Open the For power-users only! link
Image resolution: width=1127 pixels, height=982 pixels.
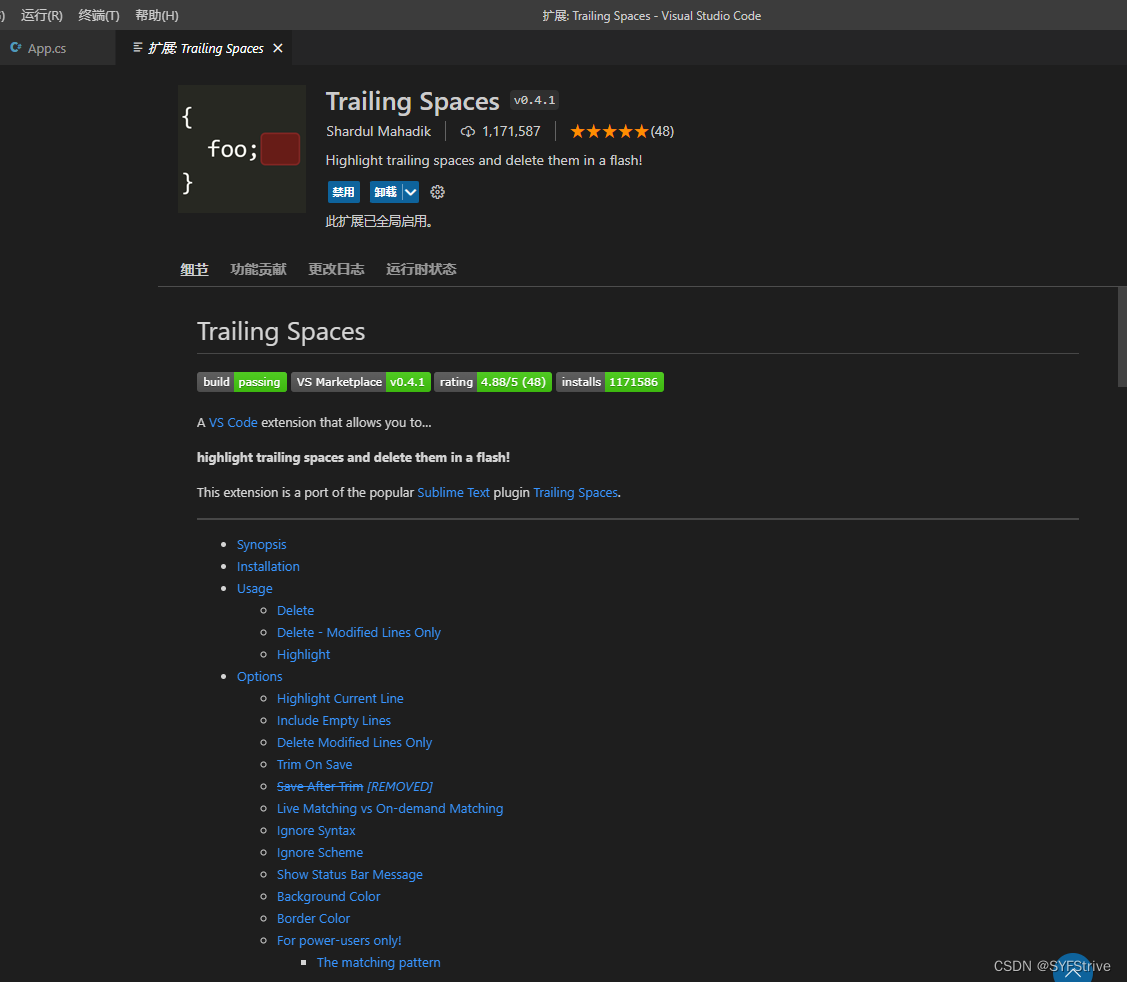(339, 941)
